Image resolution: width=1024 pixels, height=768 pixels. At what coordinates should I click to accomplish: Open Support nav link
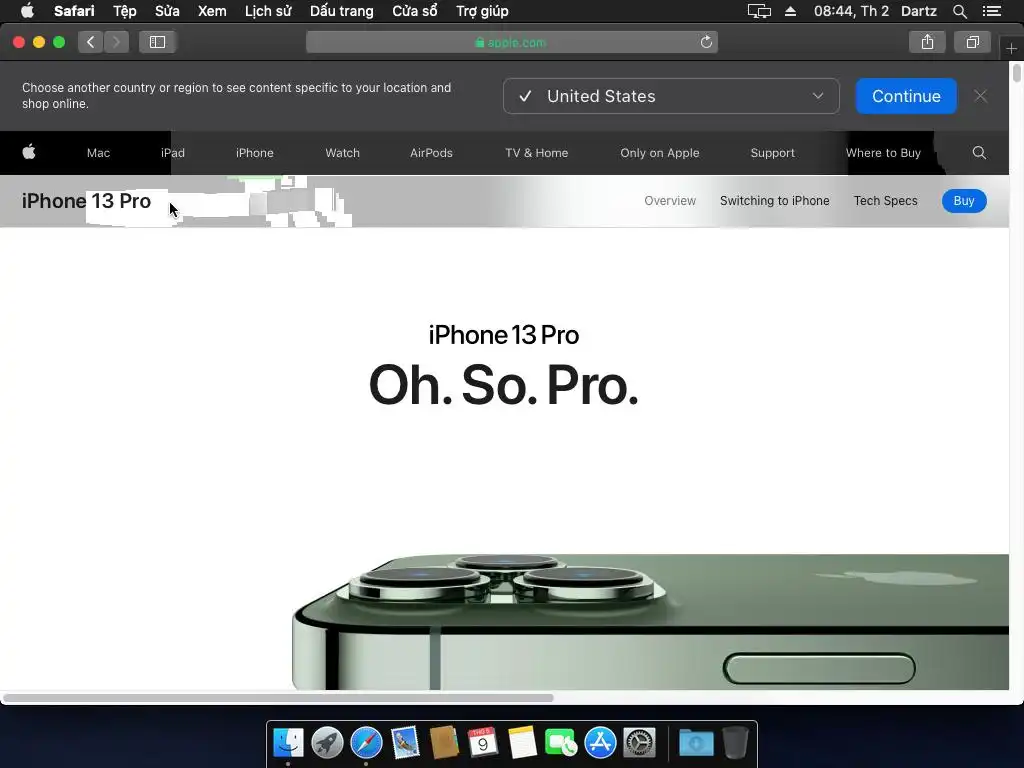pos(773,153)
